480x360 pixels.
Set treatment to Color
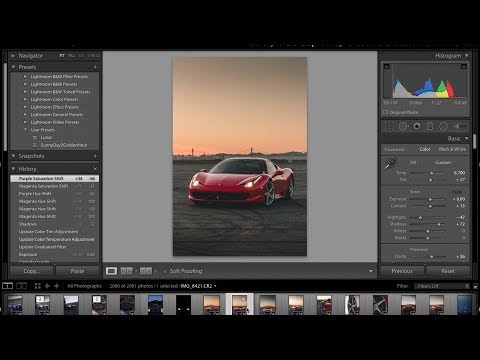click(x=425, y=149)
